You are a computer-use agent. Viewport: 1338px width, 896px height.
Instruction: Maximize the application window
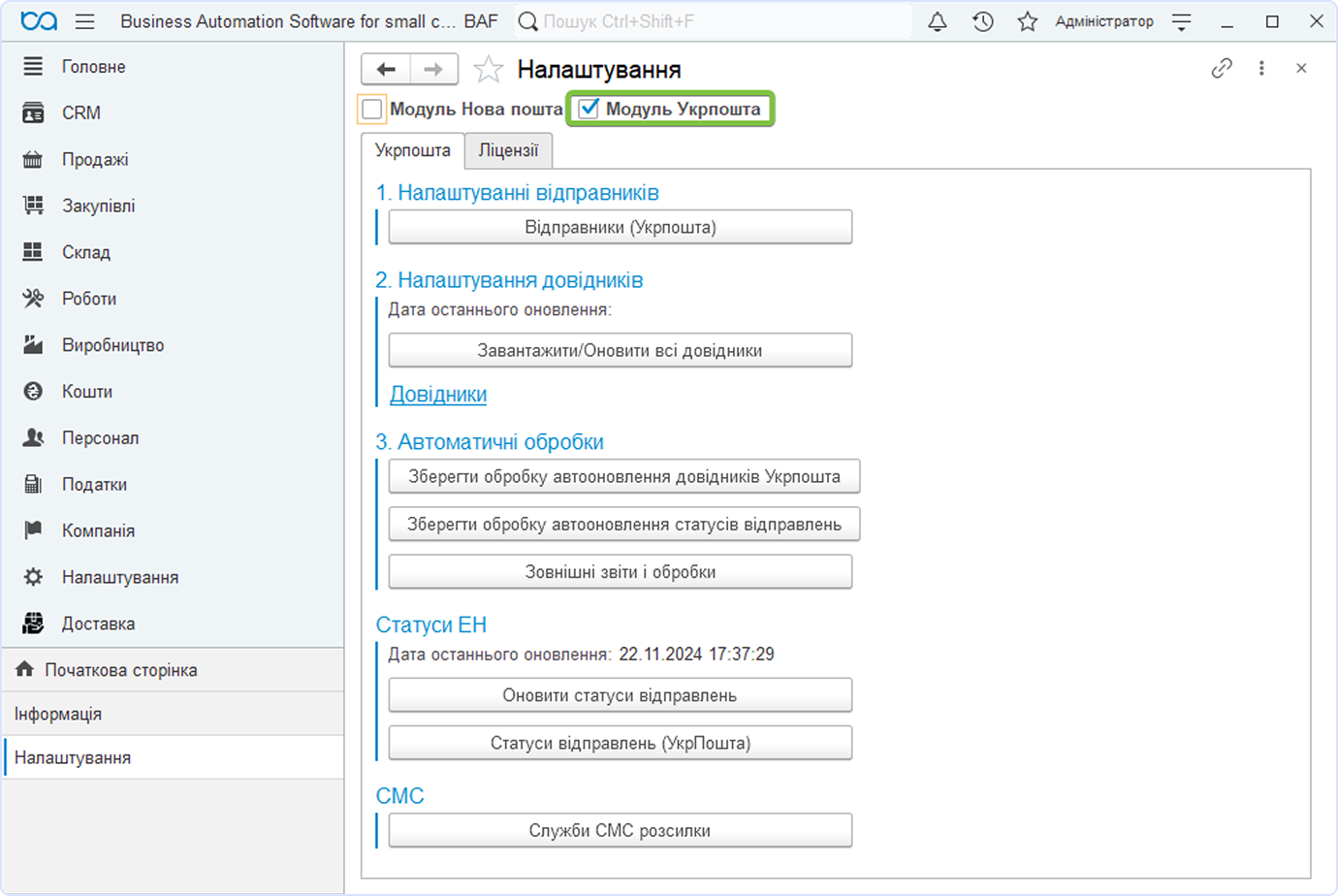1272,21
